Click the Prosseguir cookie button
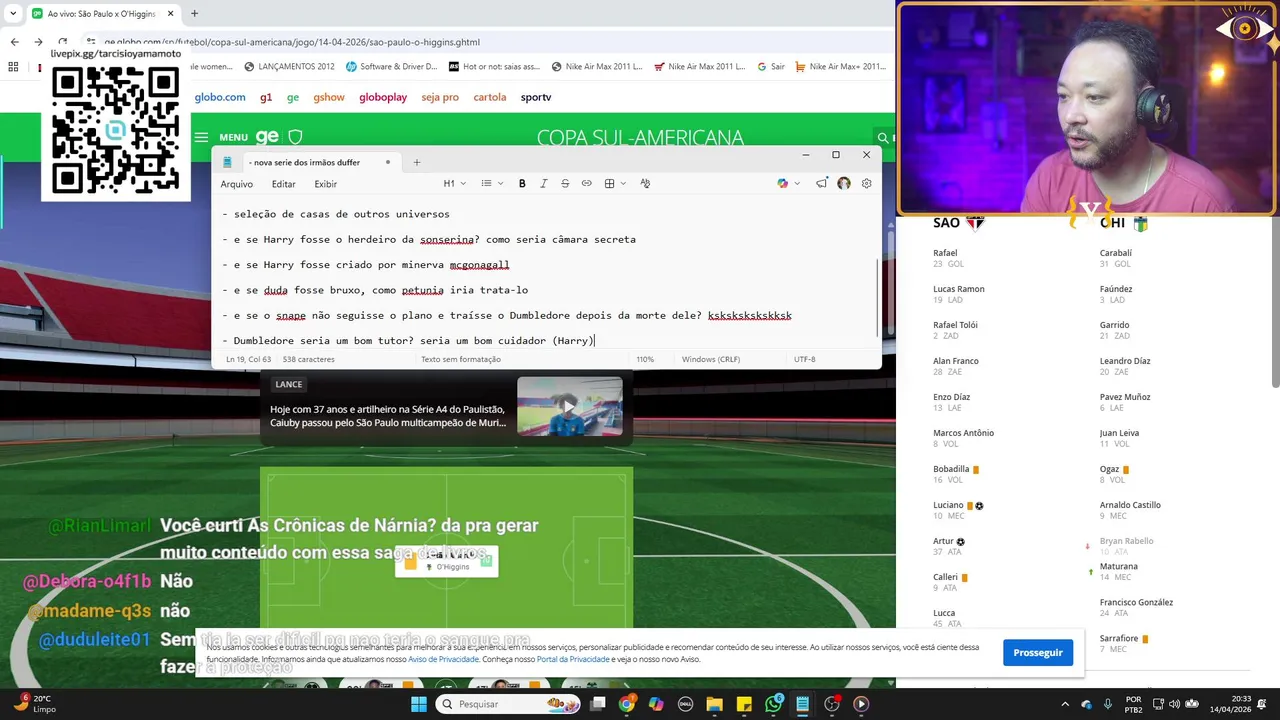Screen dimensions: 1280x720 [x=1038, y=652]
